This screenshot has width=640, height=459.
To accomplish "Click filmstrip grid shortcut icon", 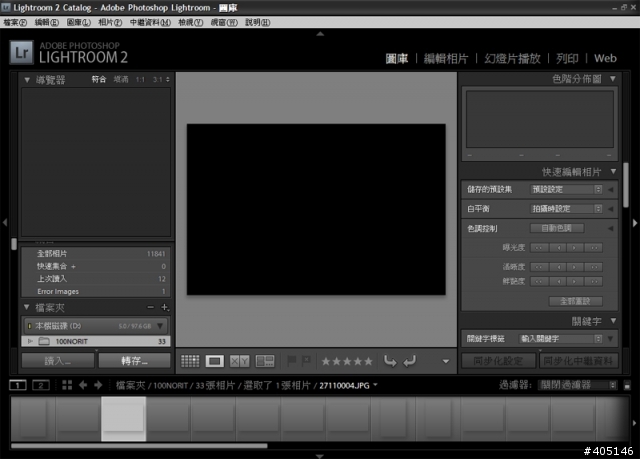I will 67,385.
